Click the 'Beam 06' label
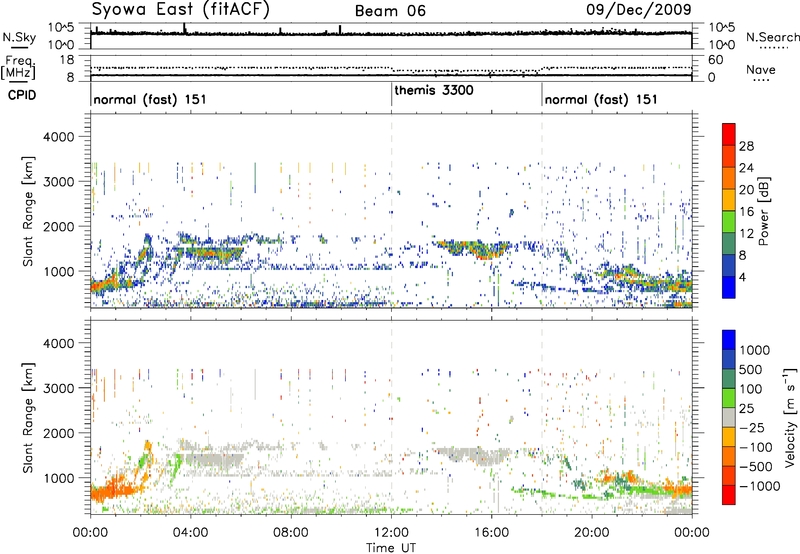Image resolution: width=800 pixels, height=554 pixels. pyautogui.click(x=390, y=11)
